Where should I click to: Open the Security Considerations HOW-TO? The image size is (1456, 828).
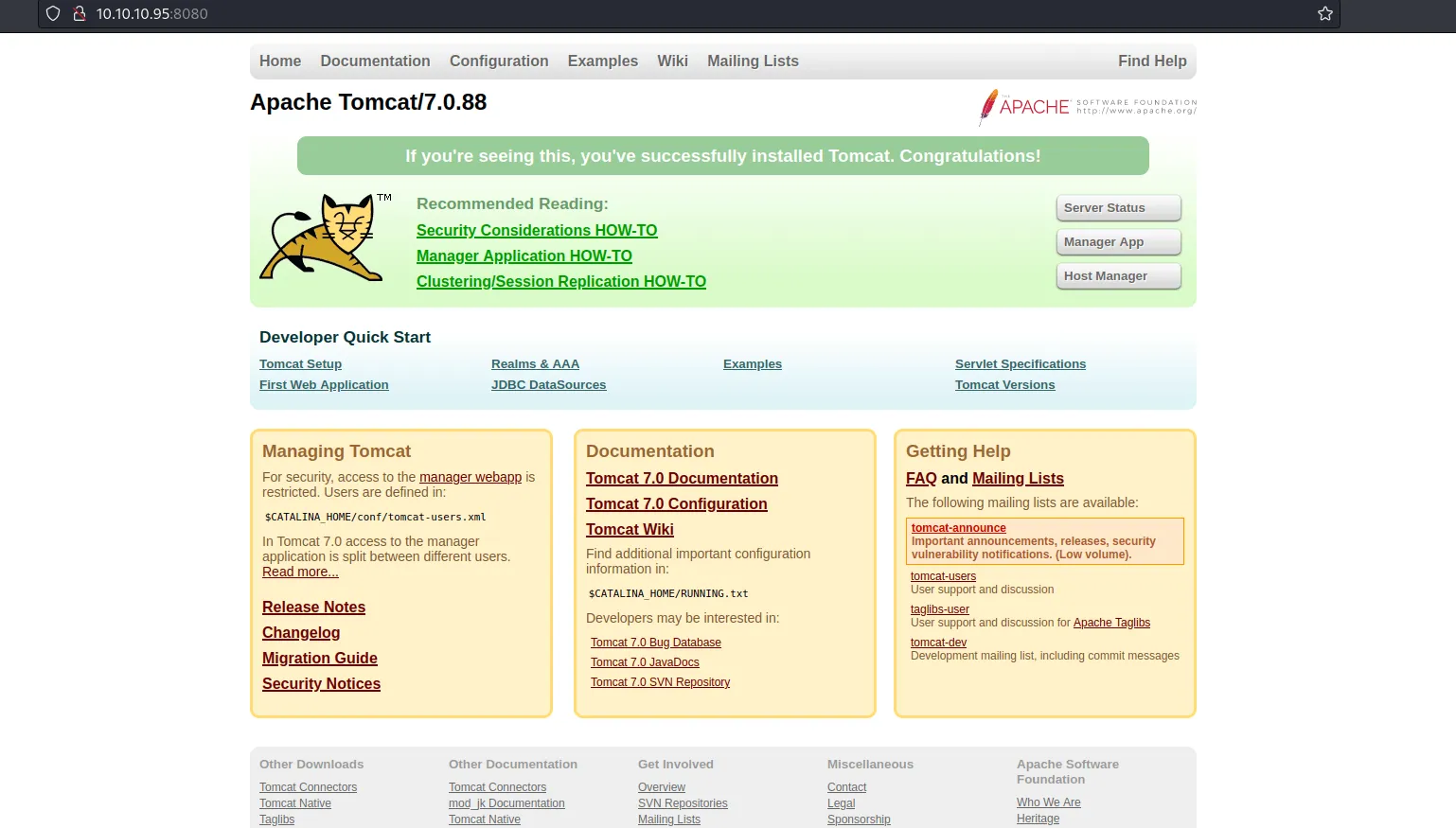click(x=537, y=230)
